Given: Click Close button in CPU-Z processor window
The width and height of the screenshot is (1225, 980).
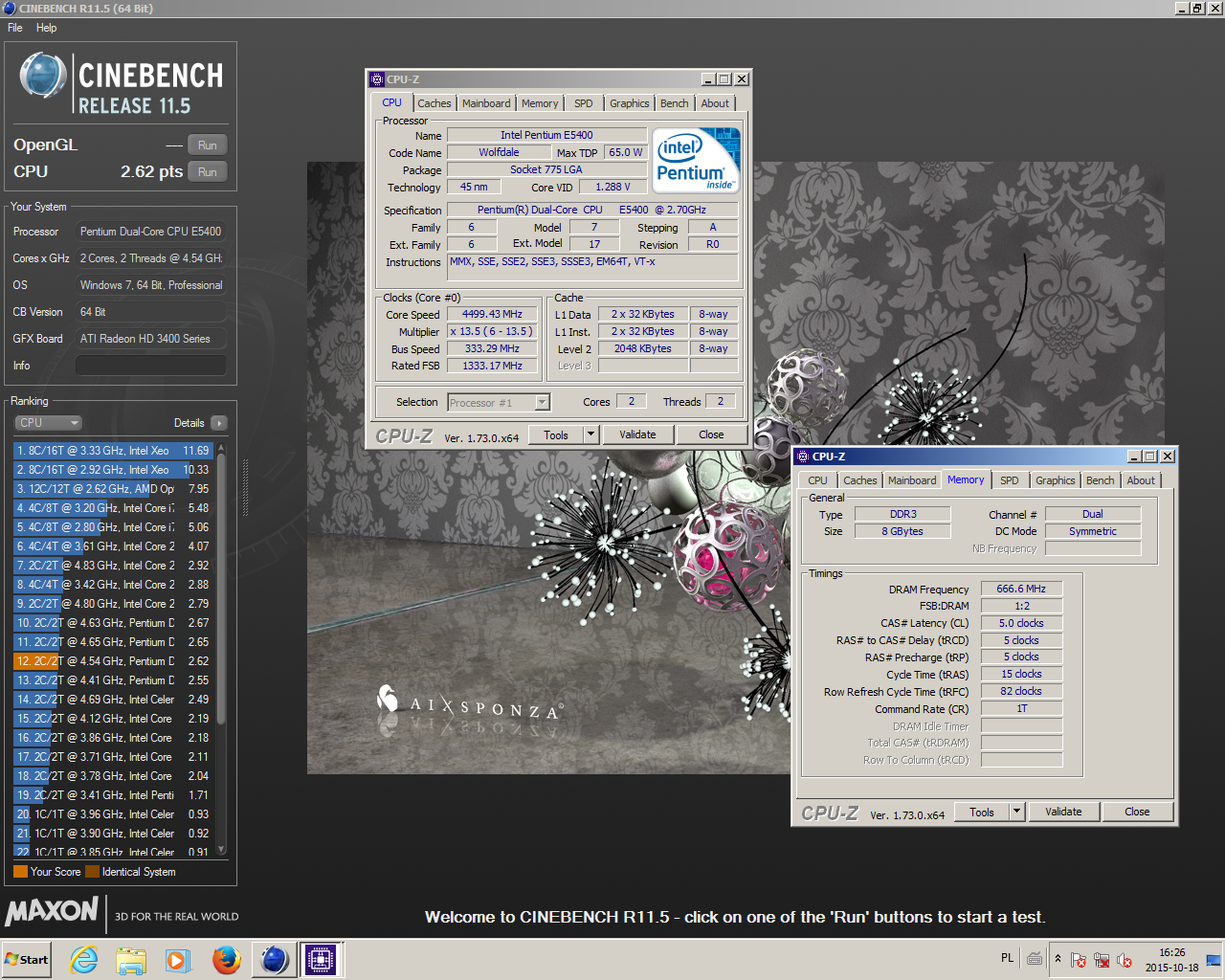Looking at the screenshot, I should point(711,434).
